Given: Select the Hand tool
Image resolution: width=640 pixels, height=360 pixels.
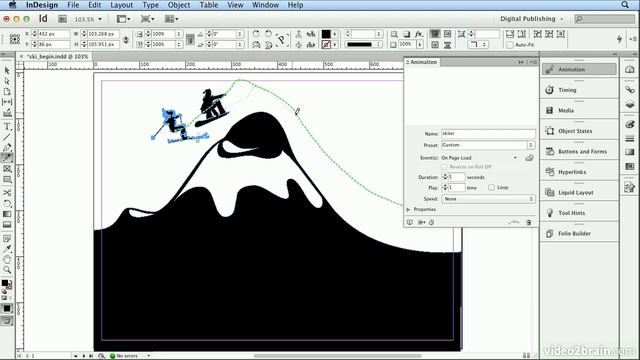Looking at the screenshot, I should tap(7, 259).
